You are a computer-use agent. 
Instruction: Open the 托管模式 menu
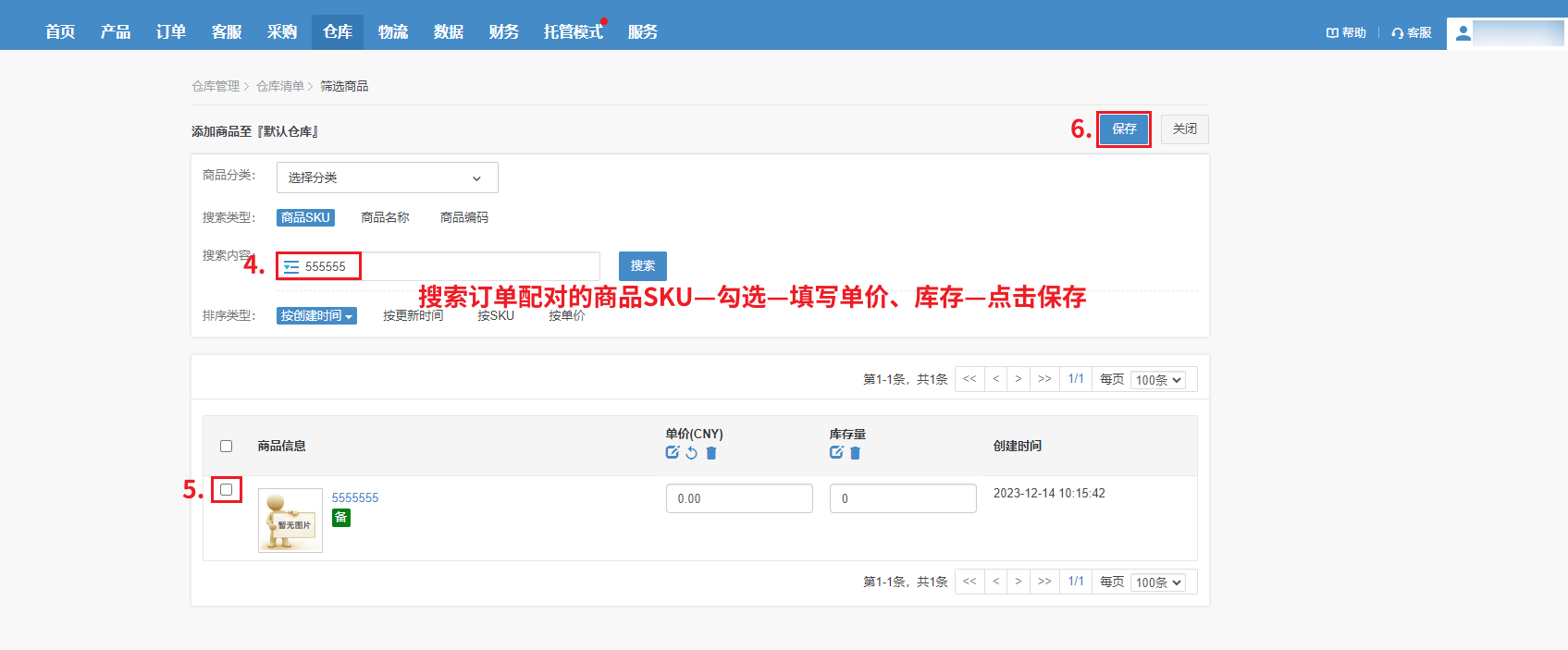click(574, 32)
